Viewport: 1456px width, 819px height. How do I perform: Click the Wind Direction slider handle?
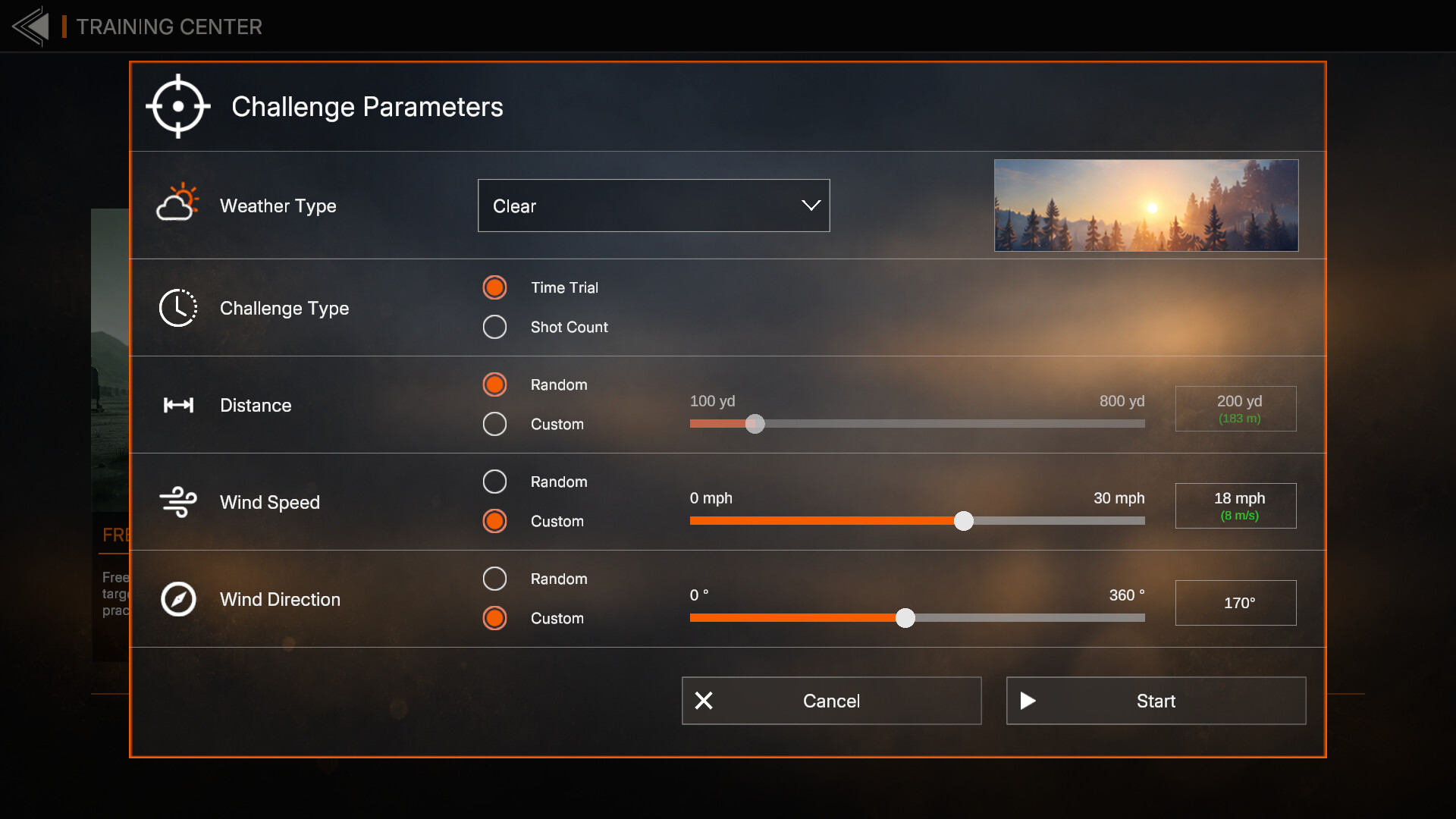(x=905, y=618)
